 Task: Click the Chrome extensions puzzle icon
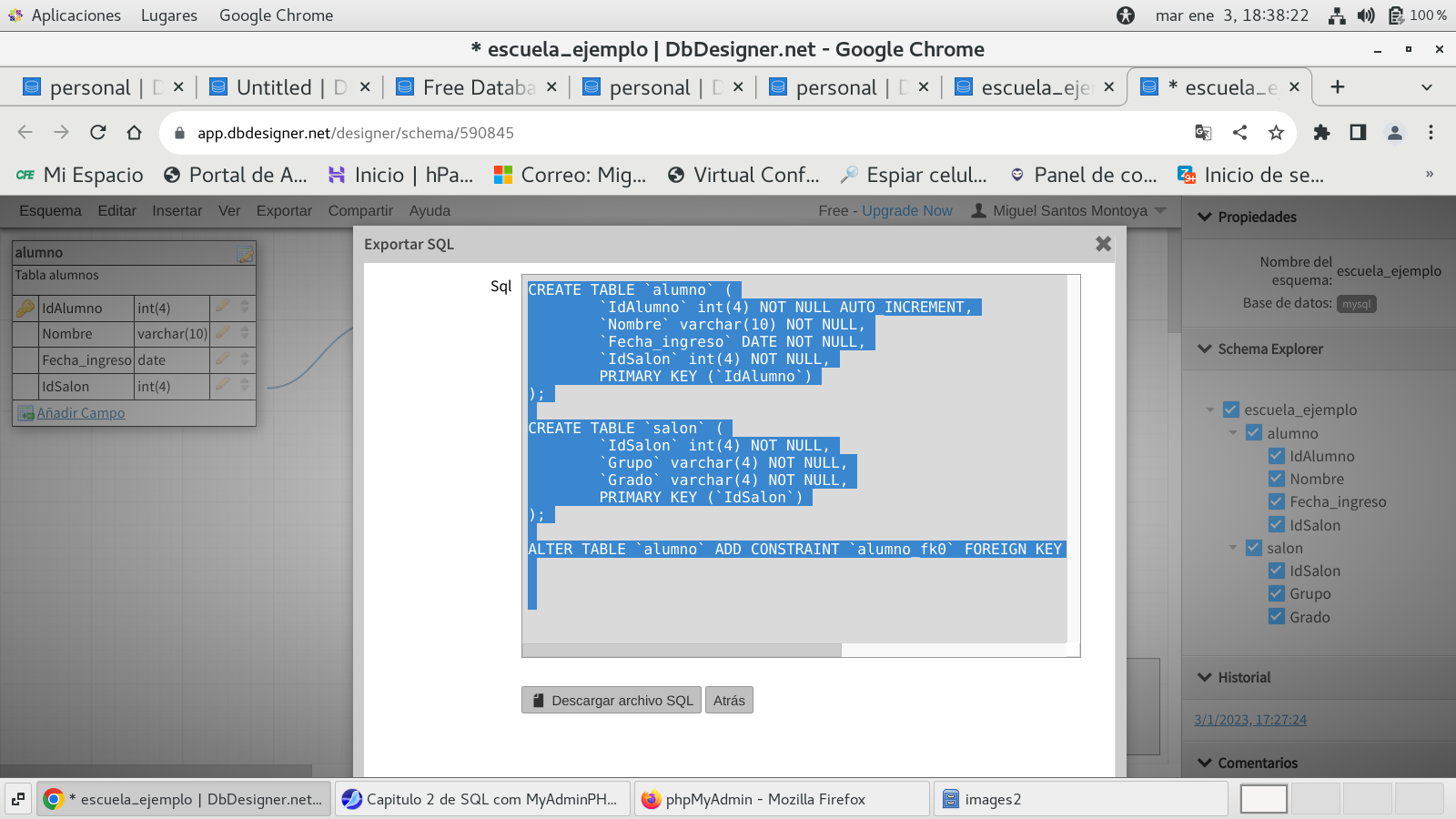pos(1321,133)
